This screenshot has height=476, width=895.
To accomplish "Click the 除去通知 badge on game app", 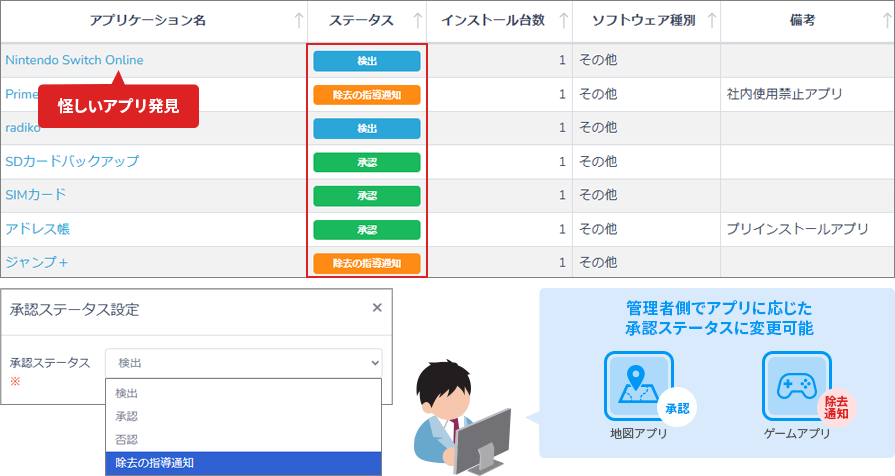I will 836,408.
